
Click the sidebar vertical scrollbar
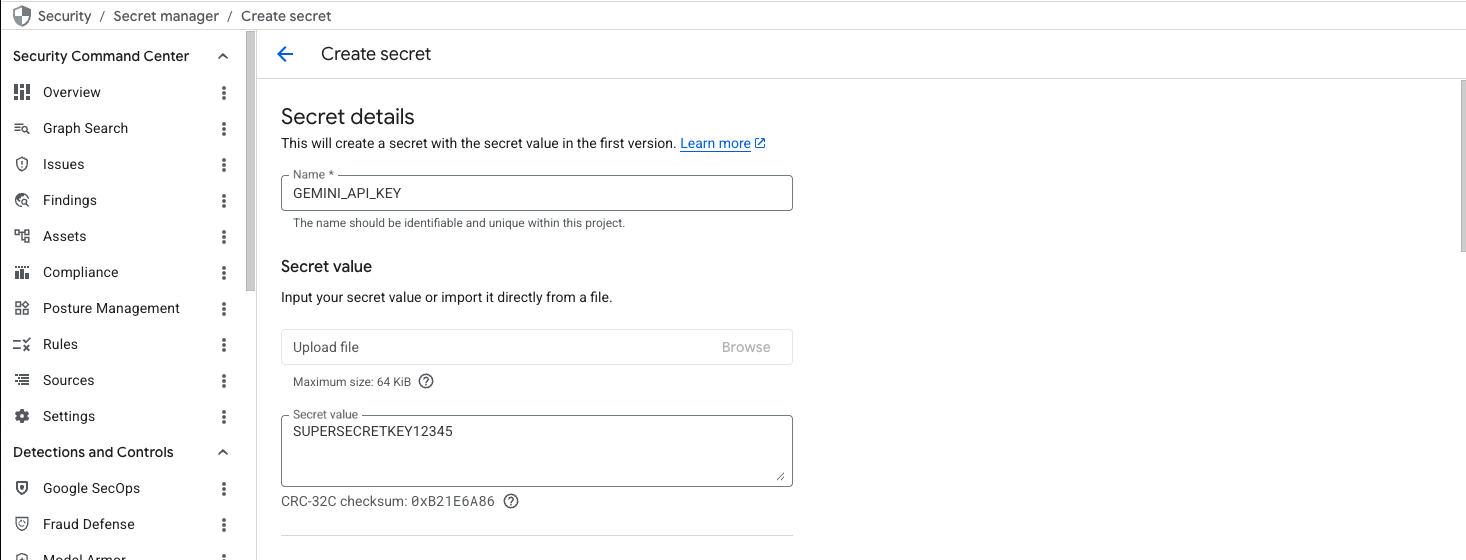tap(250, 160)
